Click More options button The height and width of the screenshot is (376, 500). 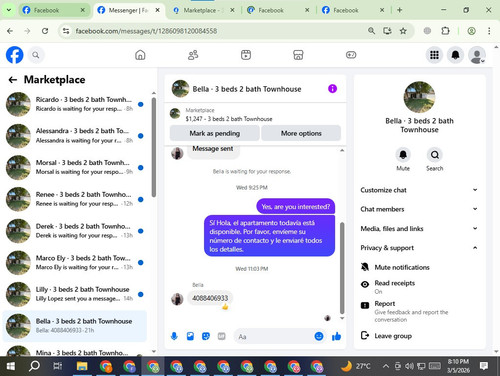coord(301,133)
